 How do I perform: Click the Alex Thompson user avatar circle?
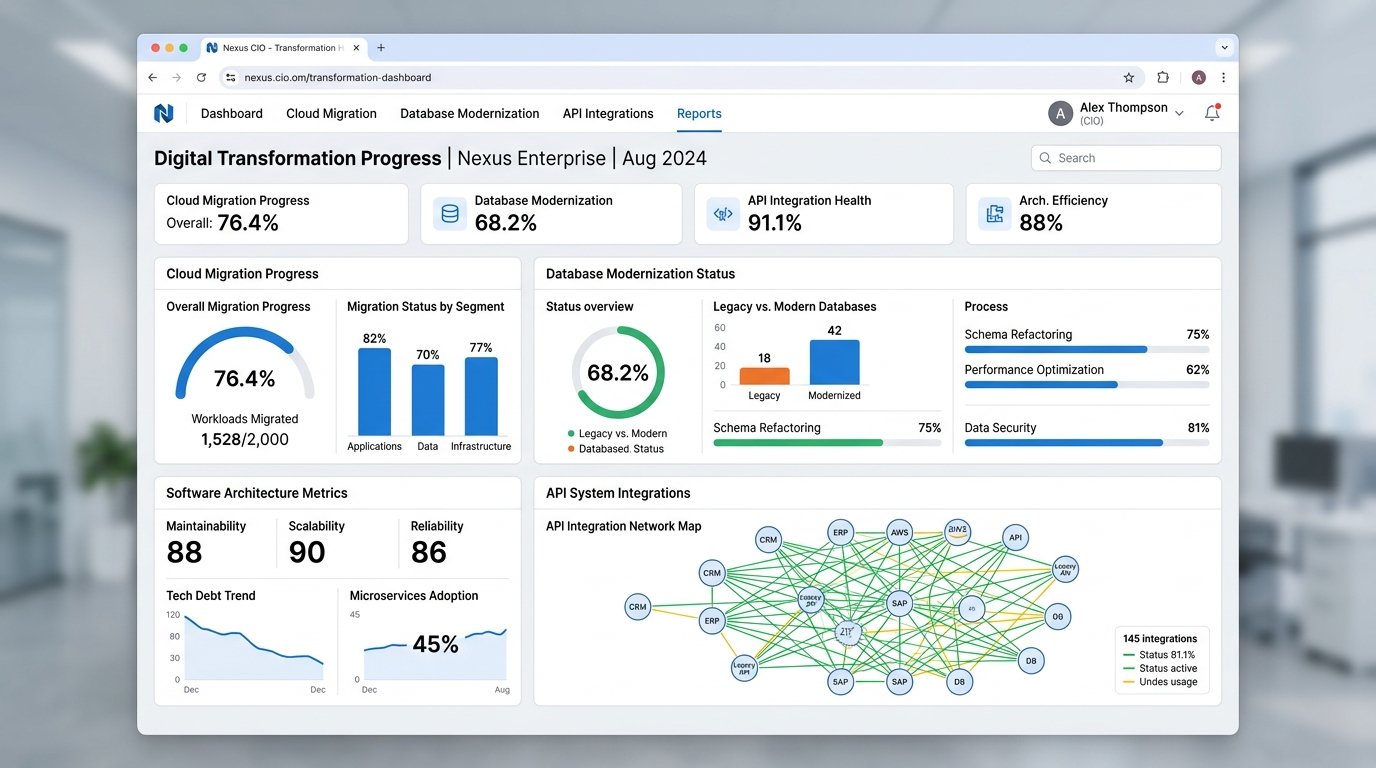pyautogui.click(x=1060, y=113)
